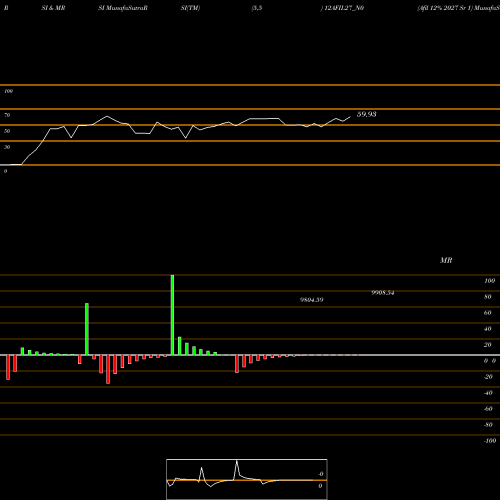500x500 pixels.
Task: Open the mini overview chart thumbnail
Action: (x=247, y=479)
